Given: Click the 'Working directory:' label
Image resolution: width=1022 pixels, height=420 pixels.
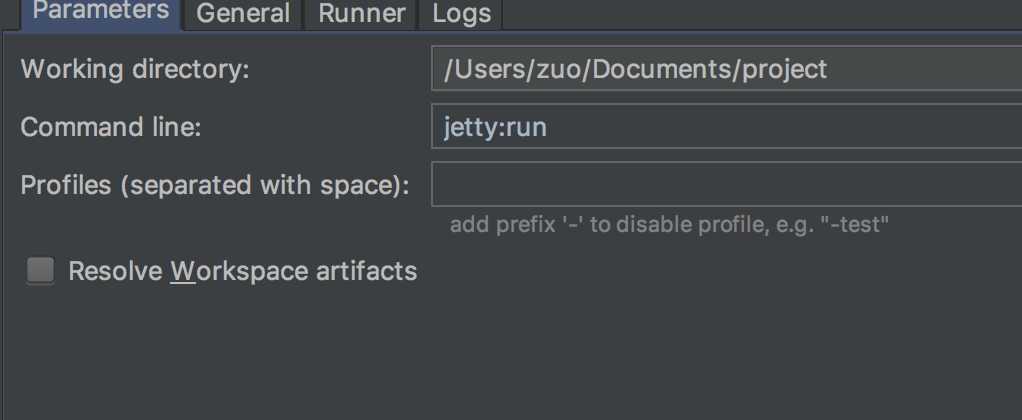Looking at the screenshot, I should tap(135, 69).
